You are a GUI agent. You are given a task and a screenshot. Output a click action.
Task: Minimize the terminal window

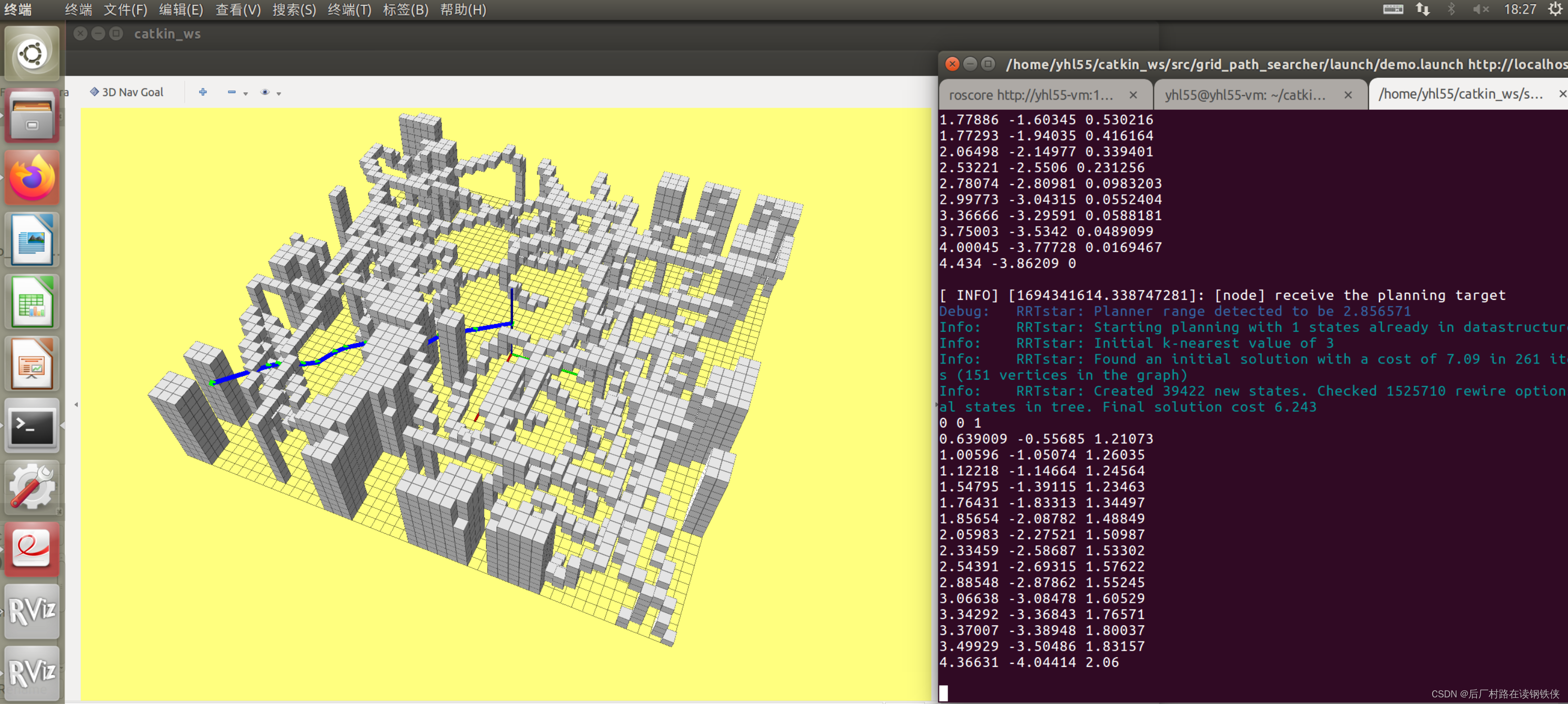pyautogui.click(x=970, y=64)
